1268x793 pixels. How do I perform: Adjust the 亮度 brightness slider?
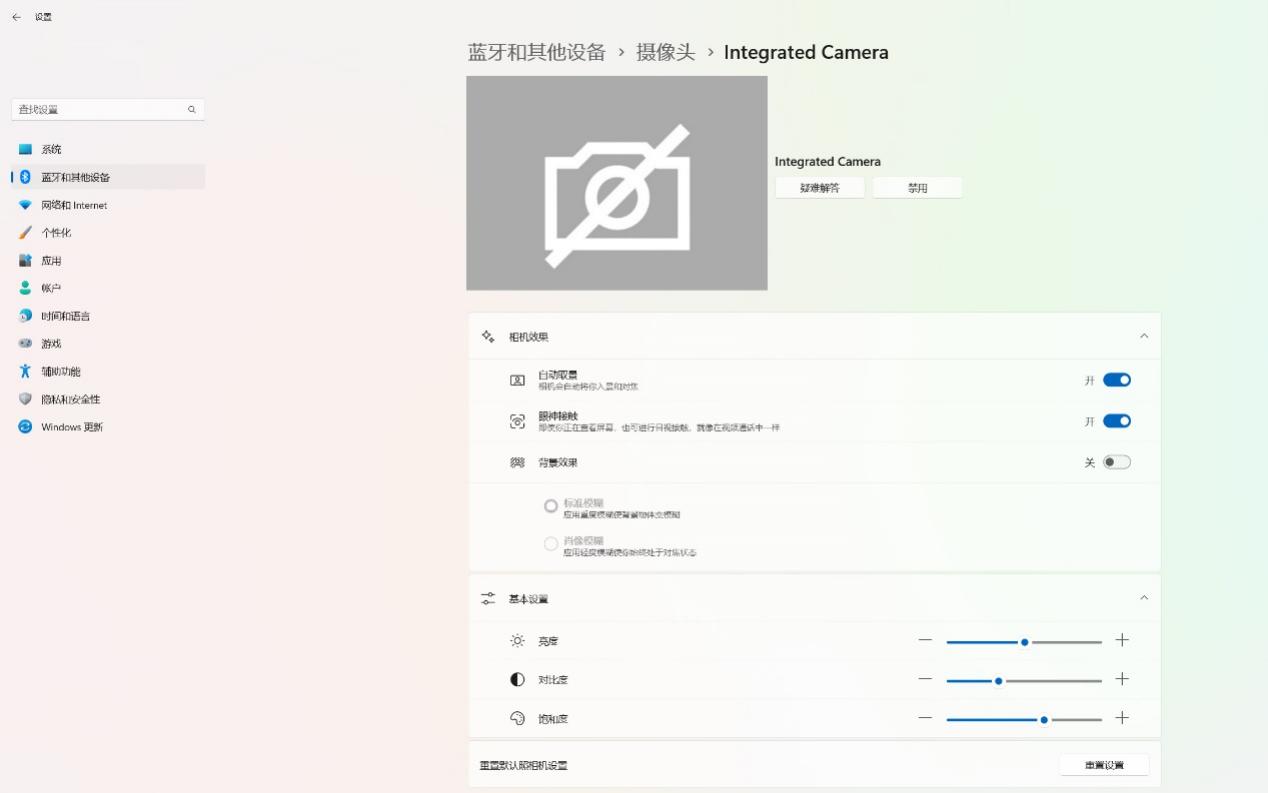click(x=1024, y=641)
